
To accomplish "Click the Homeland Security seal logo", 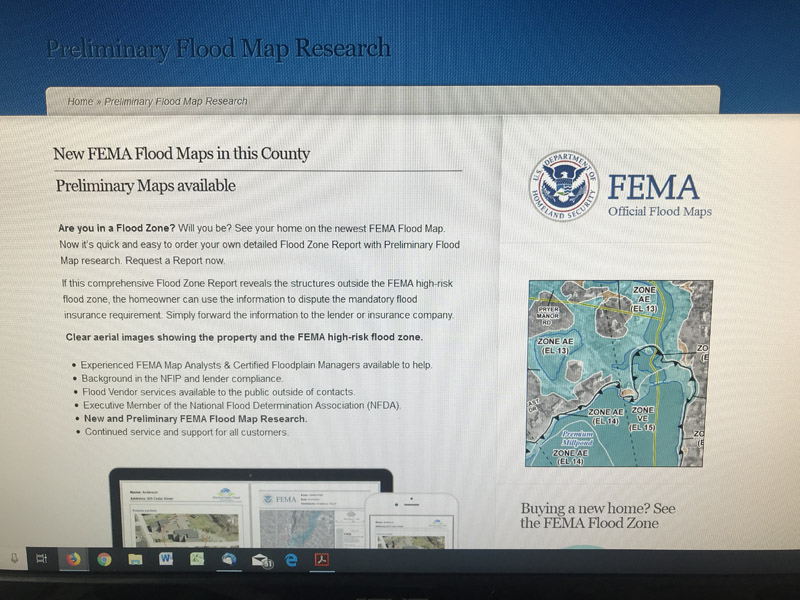I will pos(564,186).
